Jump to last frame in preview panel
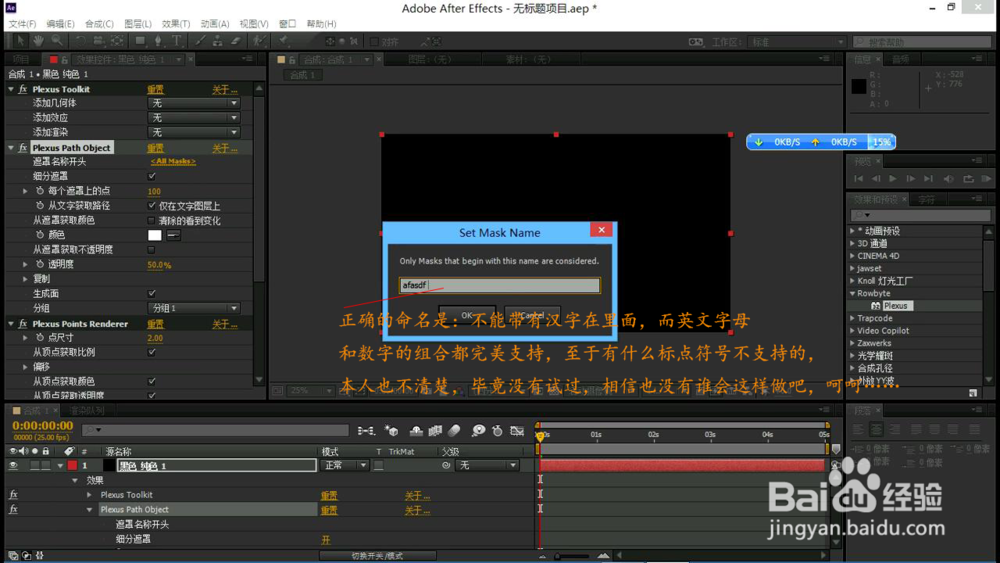 [929, 179]
